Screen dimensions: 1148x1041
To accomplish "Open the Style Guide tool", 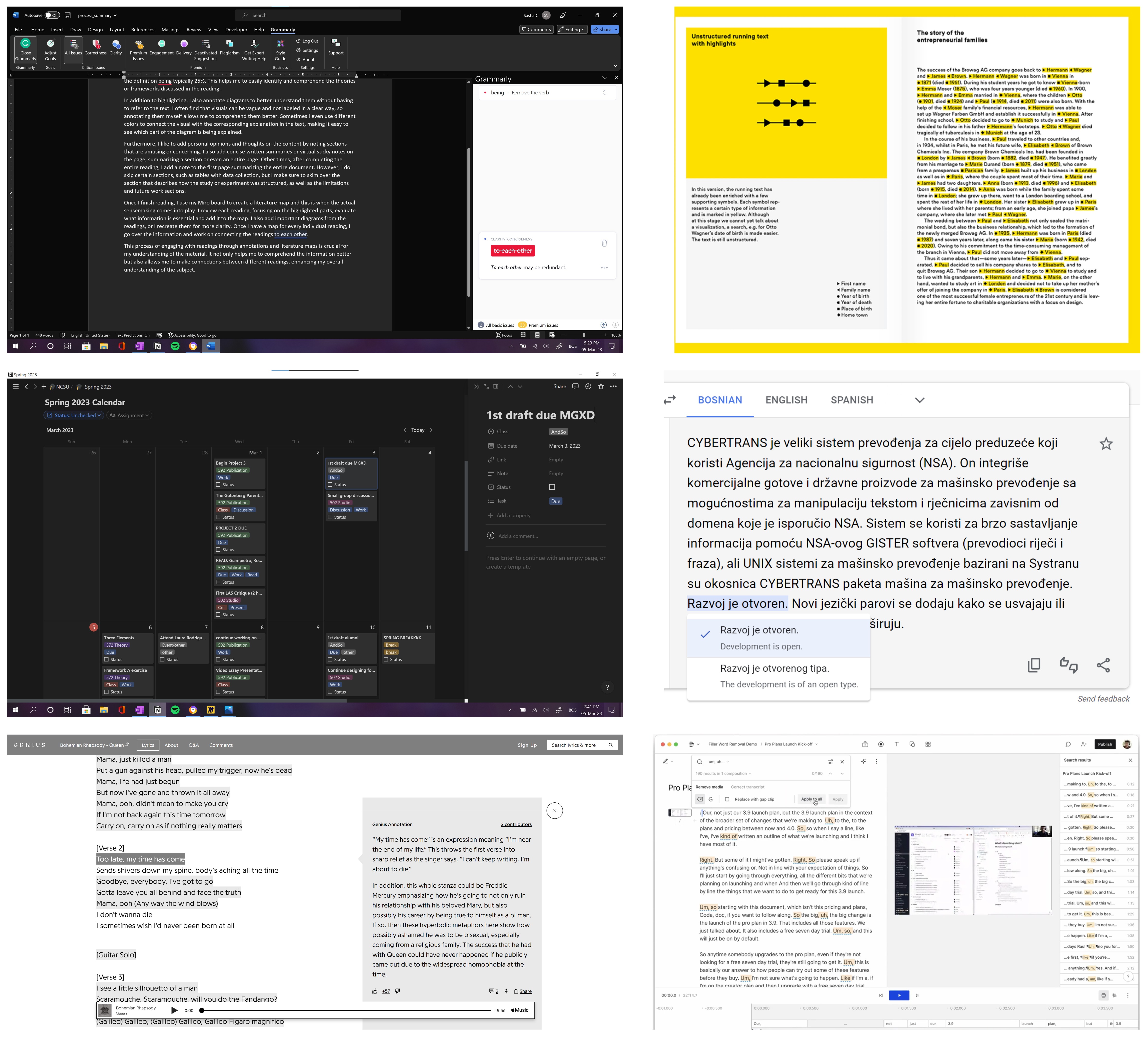I will tap(280, 45).
